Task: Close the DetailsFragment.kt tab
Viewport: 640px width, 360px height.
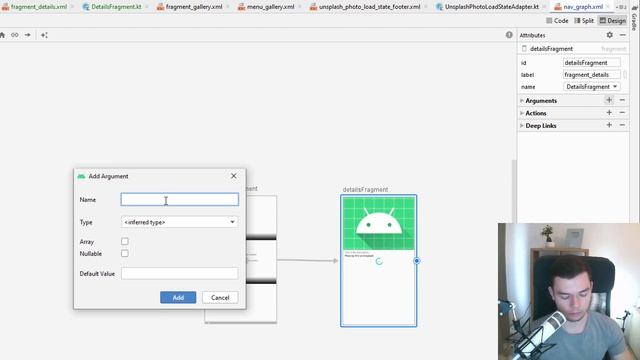Action: click(145, 7)
